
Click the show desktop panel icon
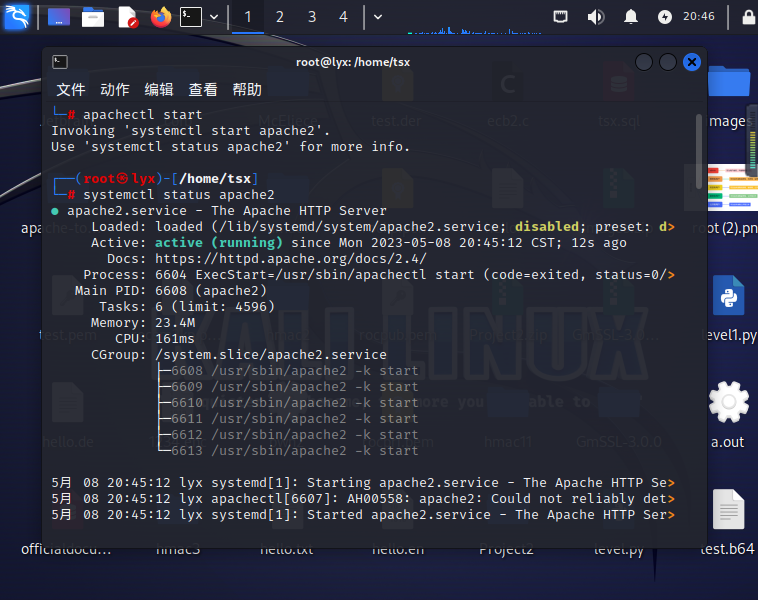[59, 17]
